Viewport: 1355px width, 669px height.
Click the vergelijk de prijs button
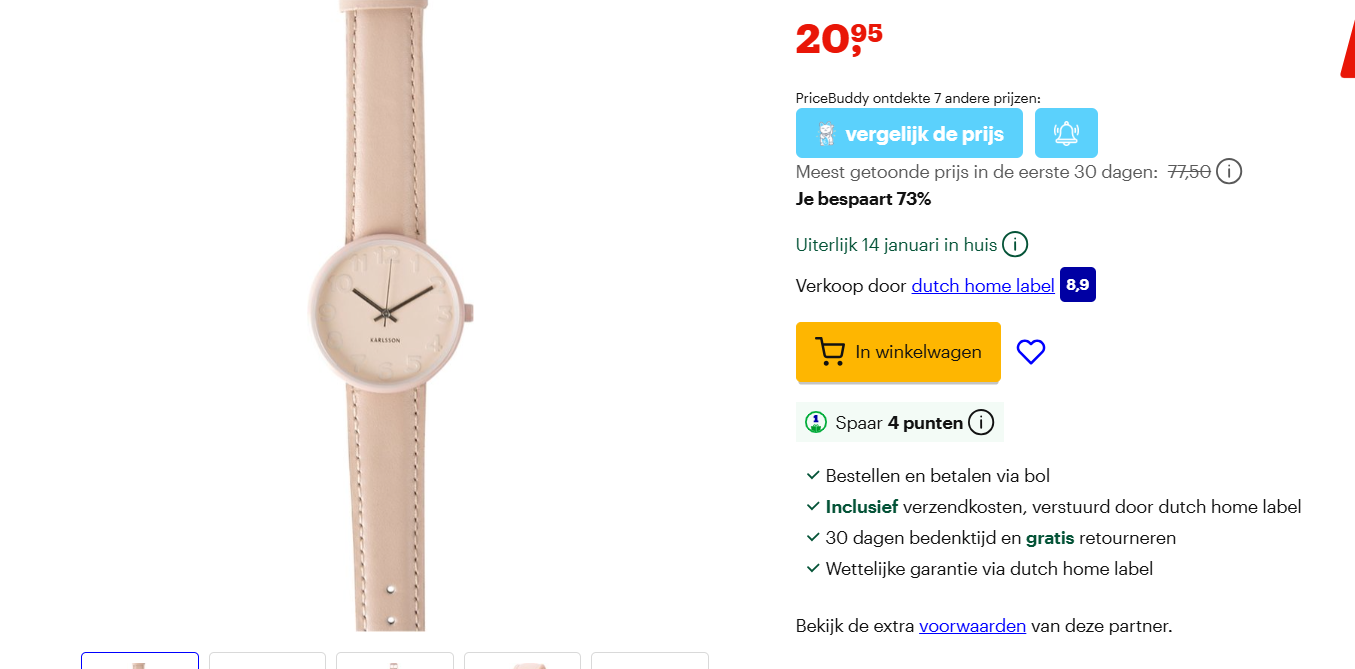point(909,133)
